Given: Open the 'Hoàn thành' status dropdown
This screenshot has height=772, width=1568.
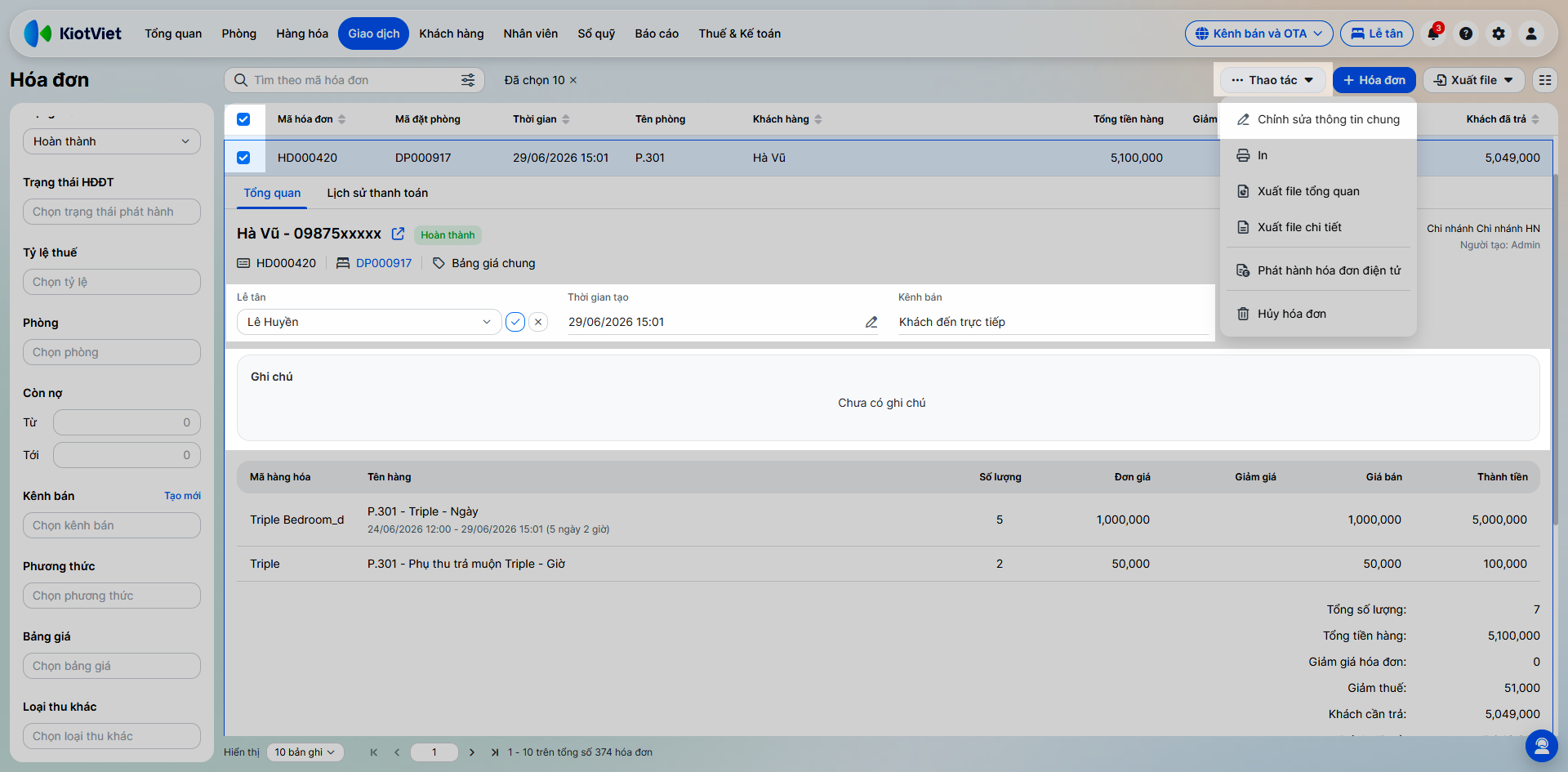Looking at the screenshot, I should 112,141.
